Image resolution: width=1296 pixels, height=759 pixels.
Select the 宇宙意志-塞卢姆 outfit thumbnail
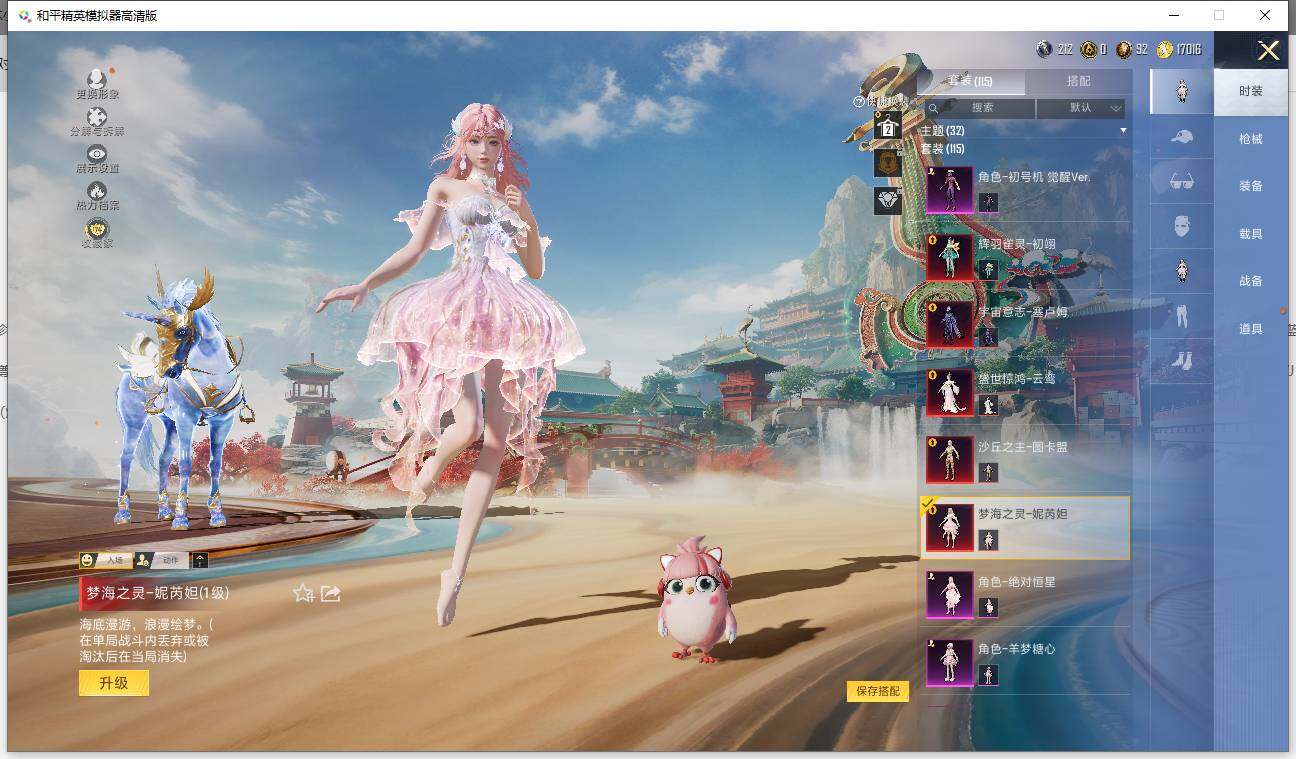(949, 325)
